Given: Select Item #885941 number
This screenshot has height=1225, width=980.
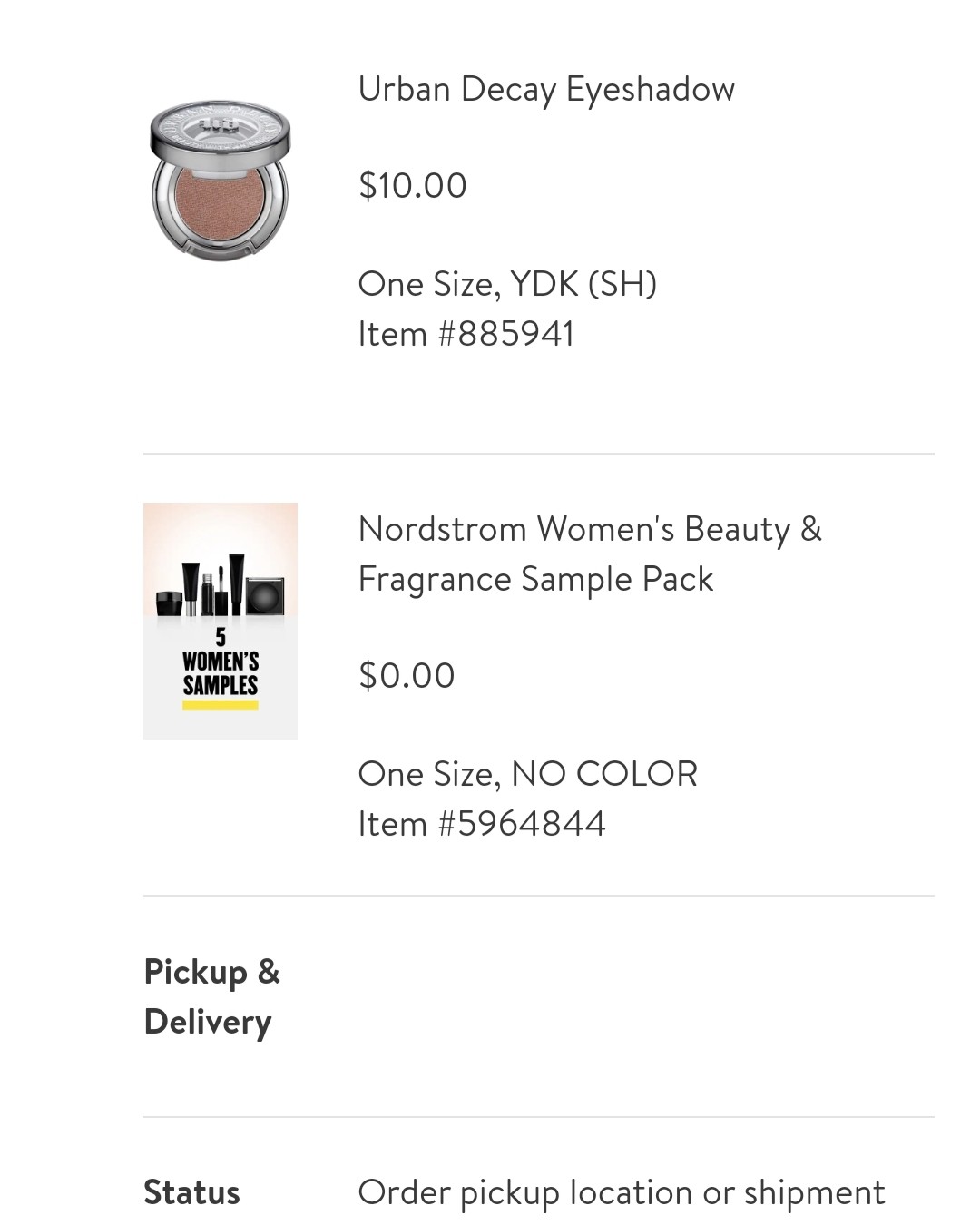Looking at the screenshot, I should 466,334.
